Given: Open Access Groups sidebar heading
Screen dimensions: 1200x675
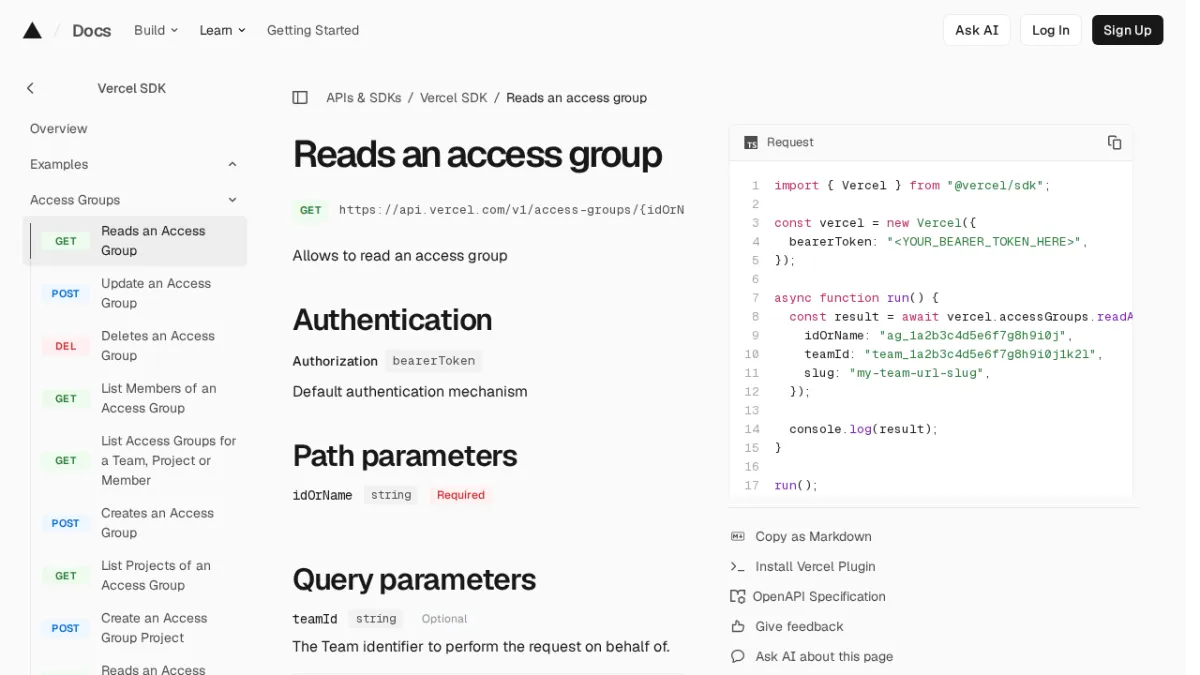Looking at the screenshot, I should pos(75,200).
